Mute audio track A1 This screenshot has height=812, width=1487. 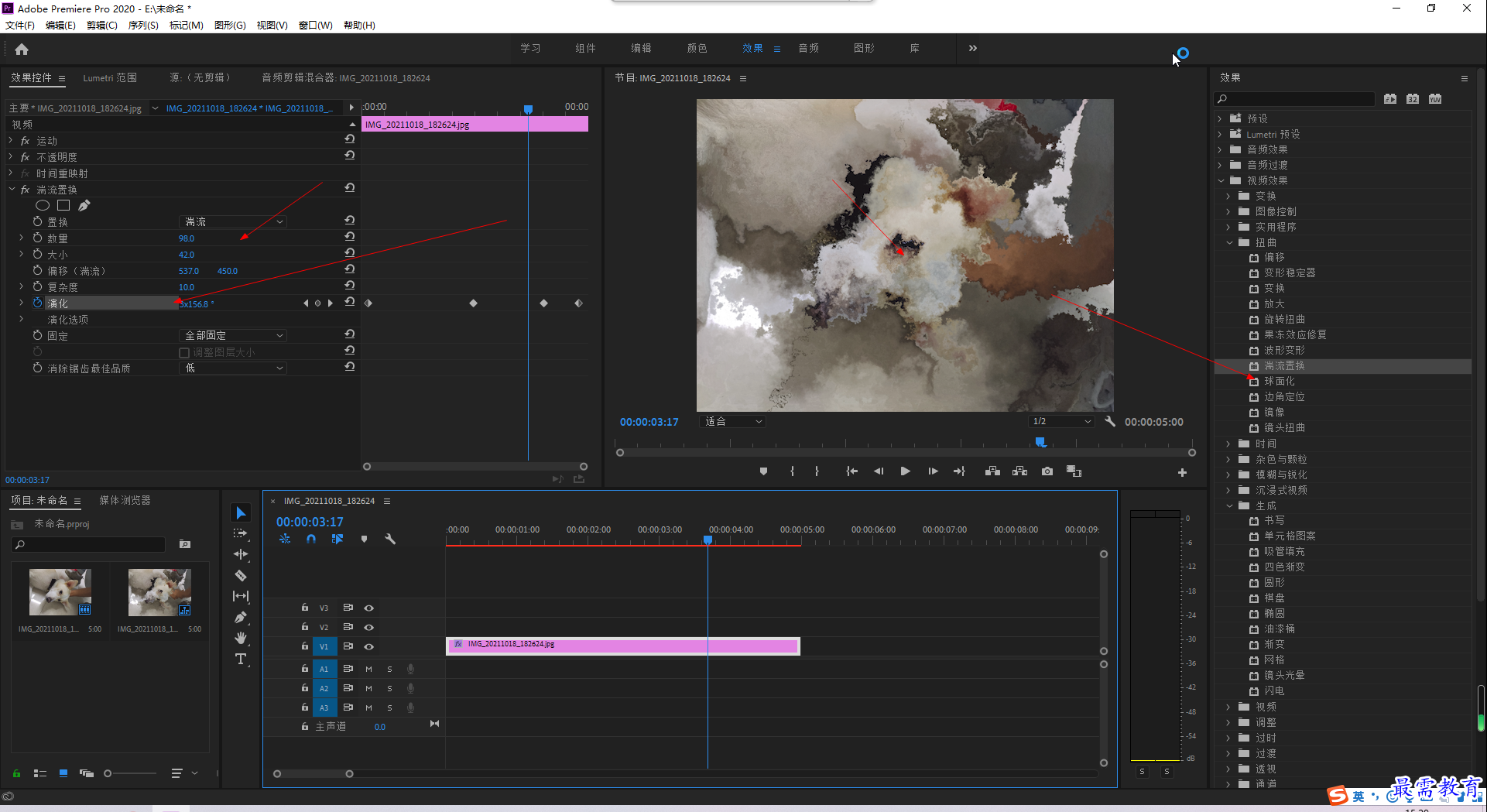click(368, 669)
